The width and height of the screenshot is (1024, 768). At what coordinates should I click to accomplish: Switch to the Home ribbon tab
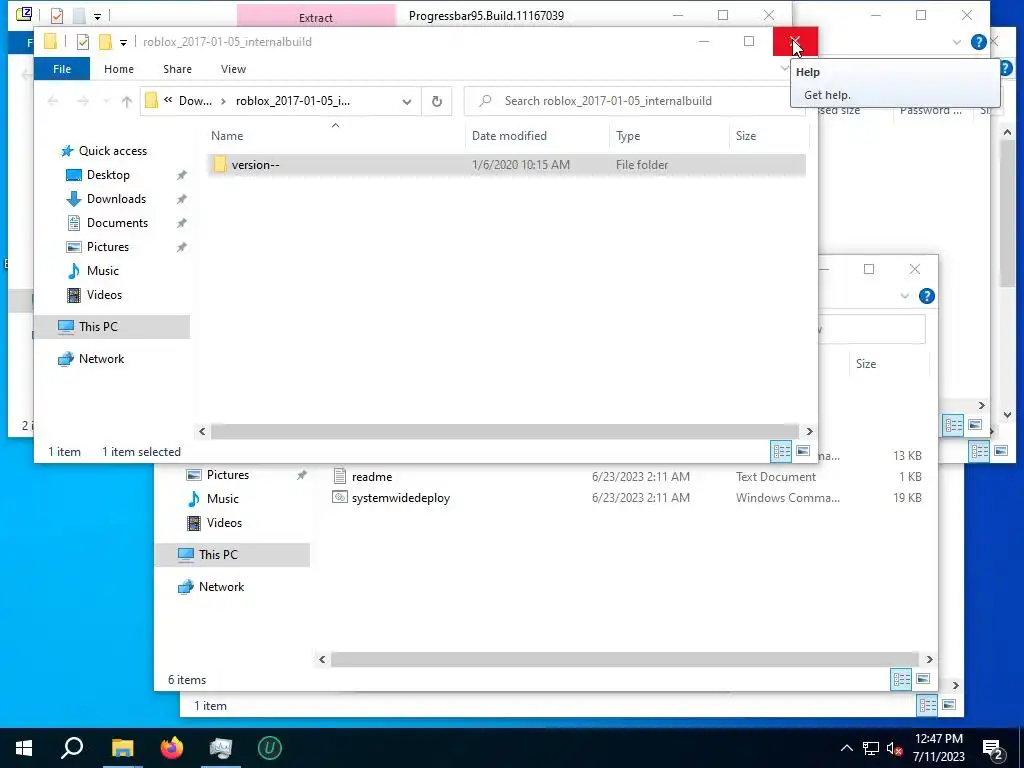pyautogui.click(x=119, y=69)
